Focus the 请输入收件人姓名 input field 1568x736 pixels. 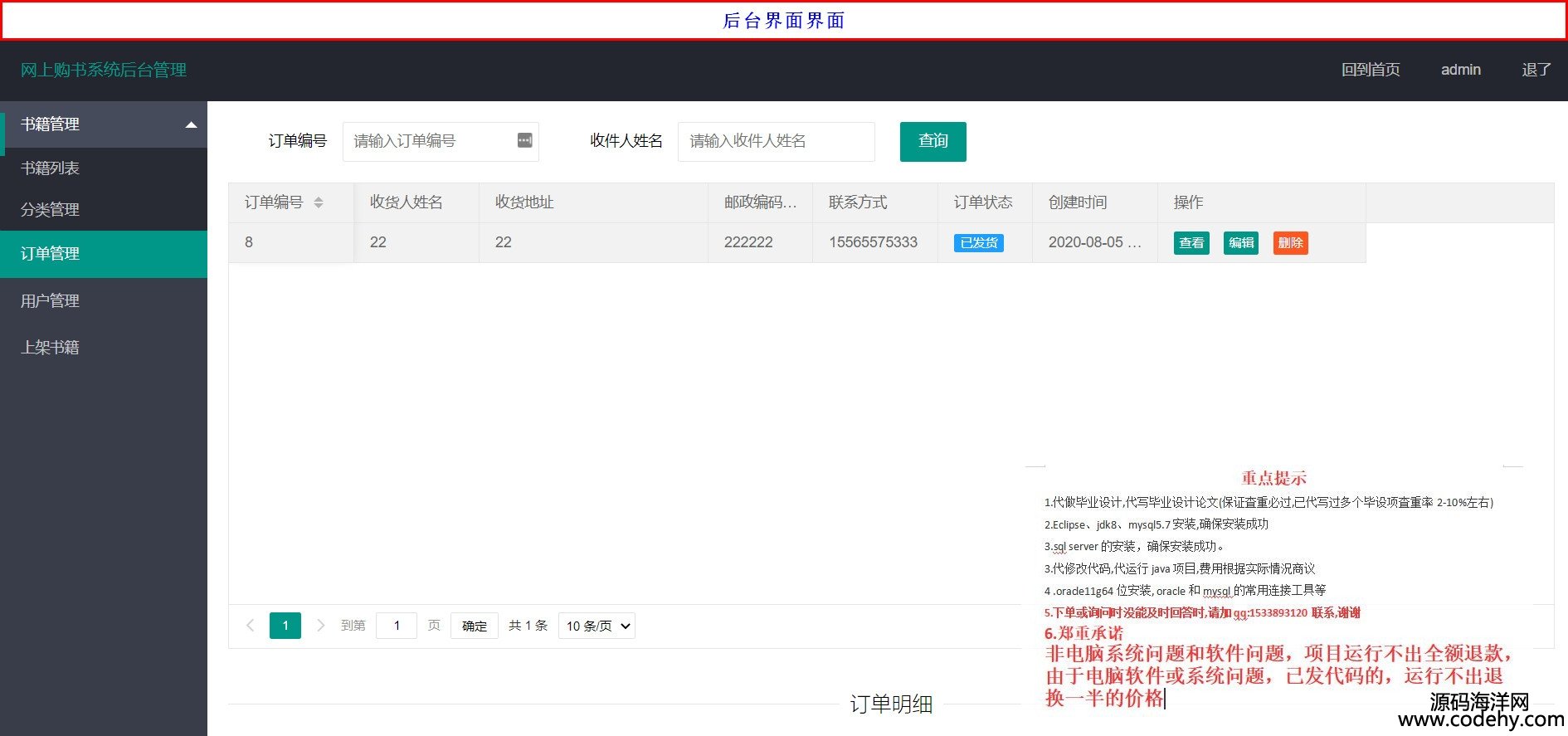click(x=776, y=141)
